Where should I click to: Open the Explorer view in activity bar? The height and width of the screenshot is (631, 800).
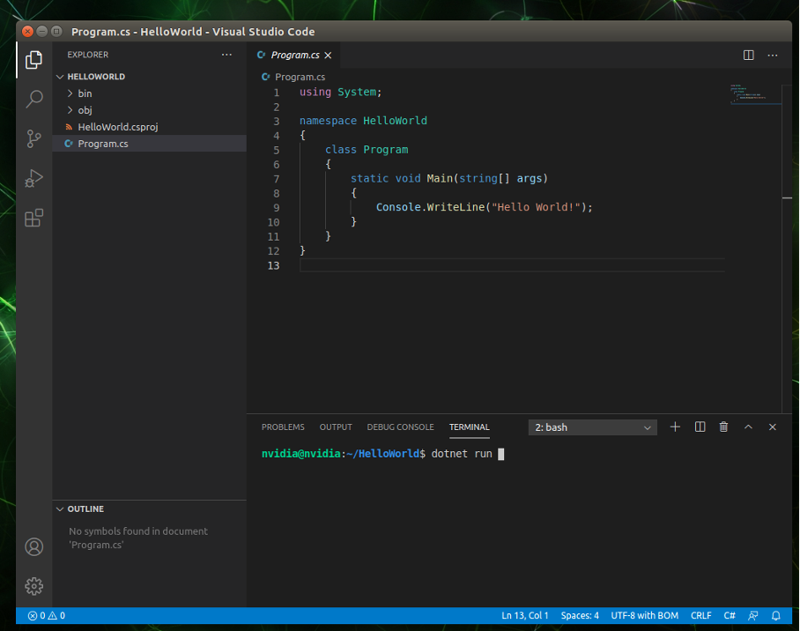(x=34, y=60)
